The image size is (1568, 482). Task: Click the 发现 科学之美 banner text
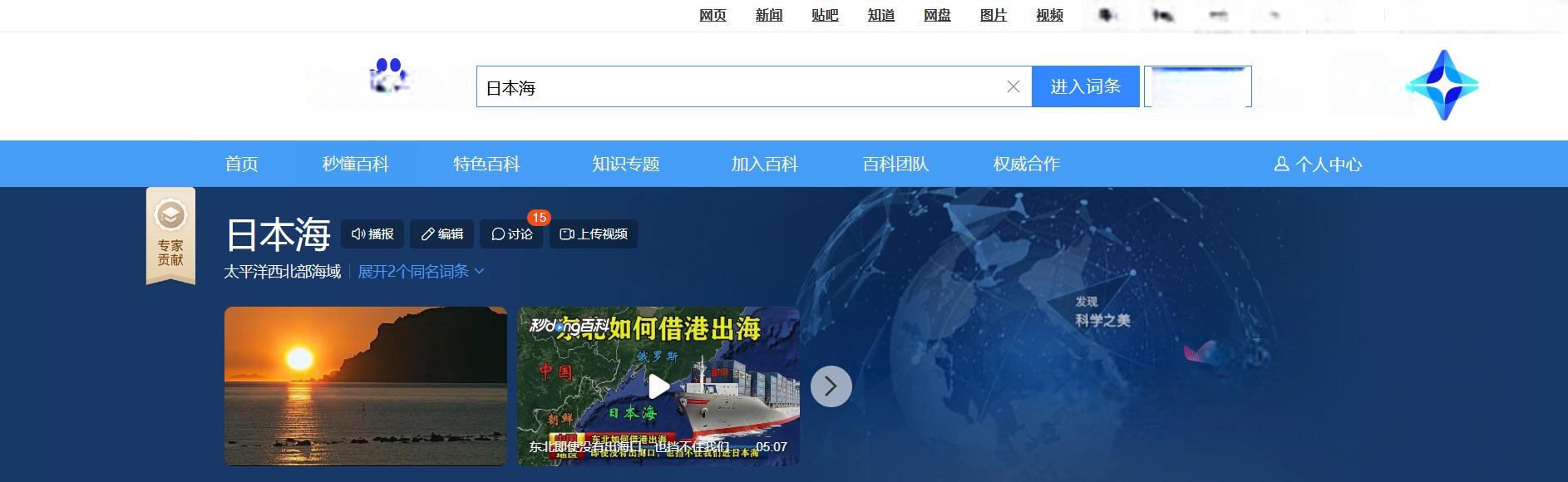(x=1102, y=312)
